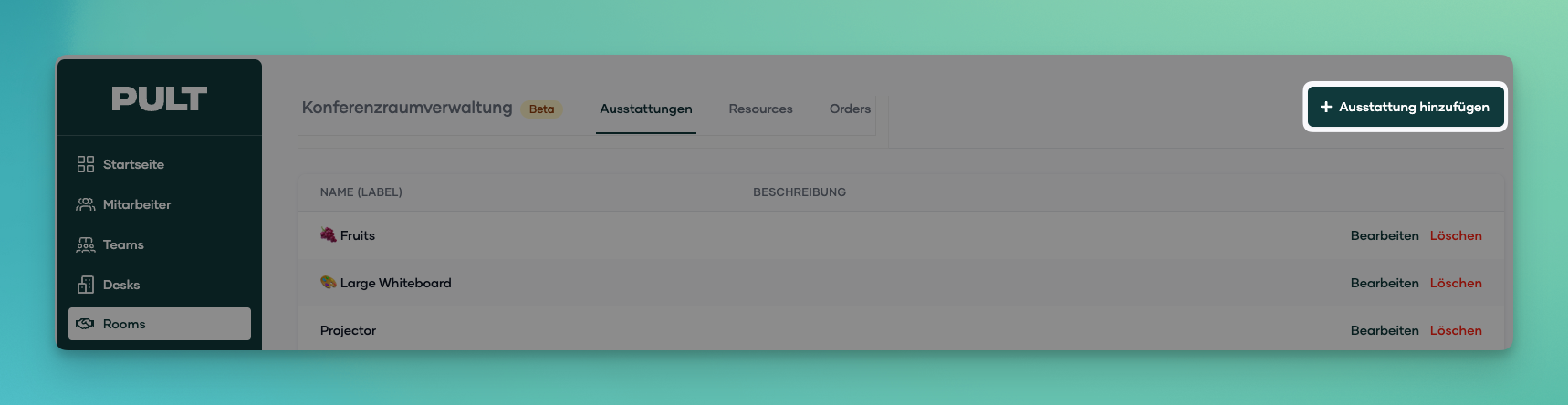Click the Startseite grid icon
1568x405 pixels.
coord(86,164)
